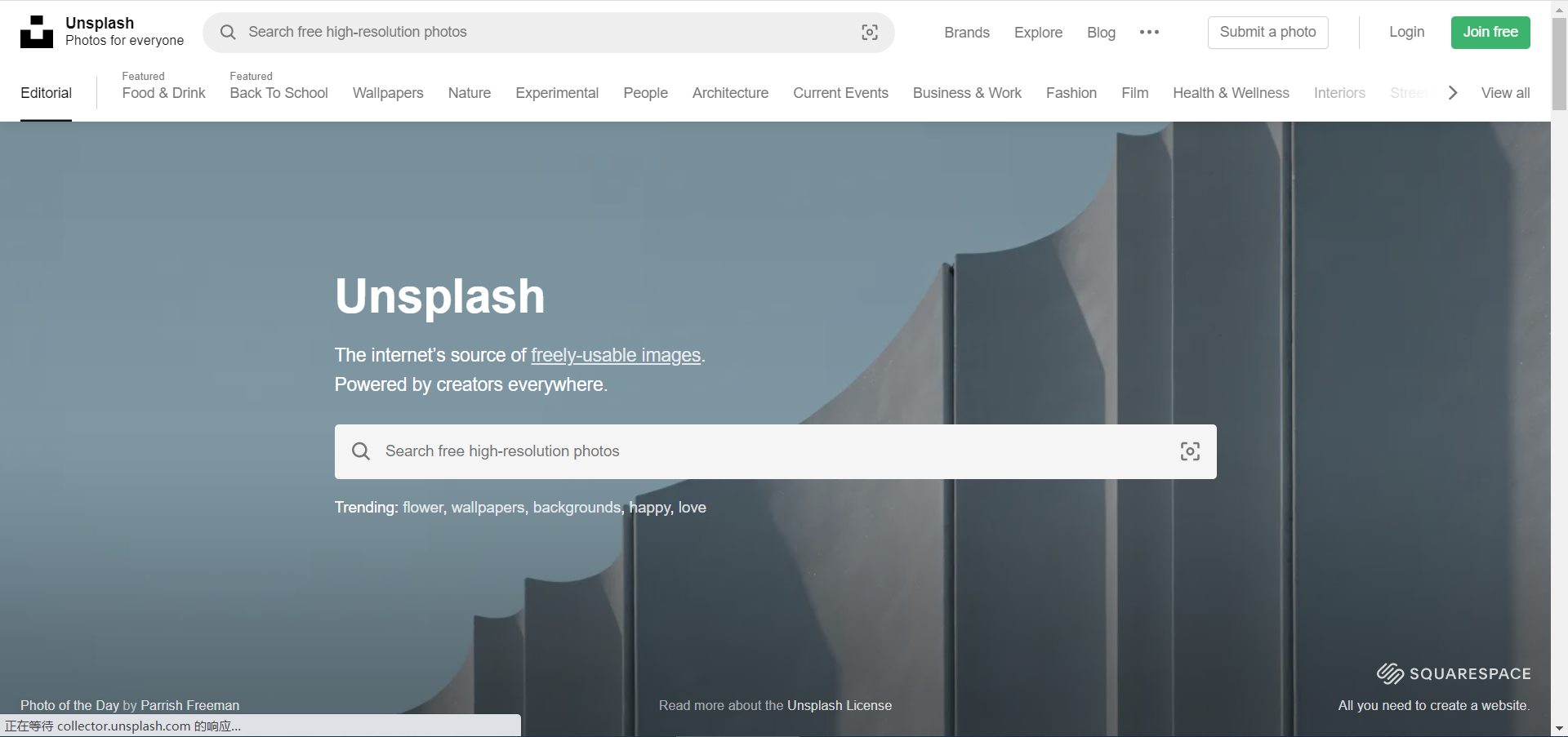The width and height of the screenshot is (1568, 737).
Task: Switch to the Wallpapers topic
Action: click(388, 93)
